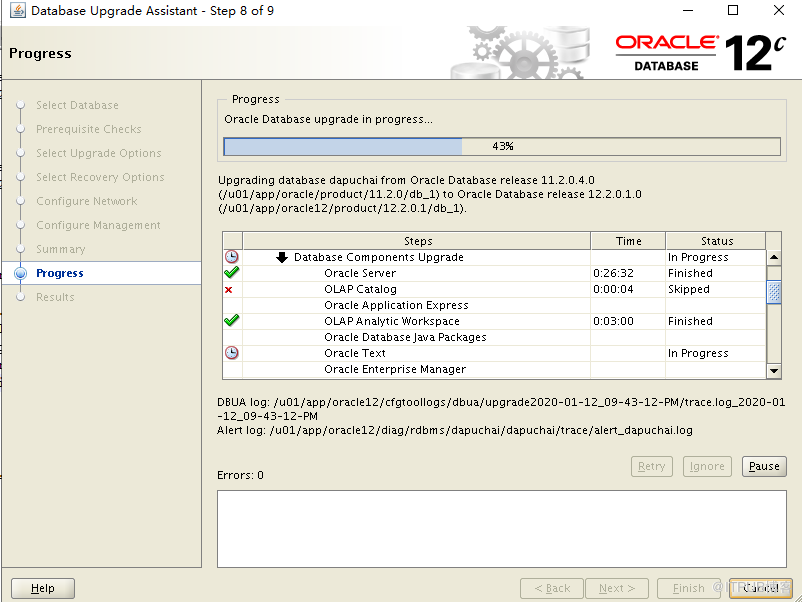Click the Steps column header
The height and width of the screenshot is (602, 802).
pos(417,241)
